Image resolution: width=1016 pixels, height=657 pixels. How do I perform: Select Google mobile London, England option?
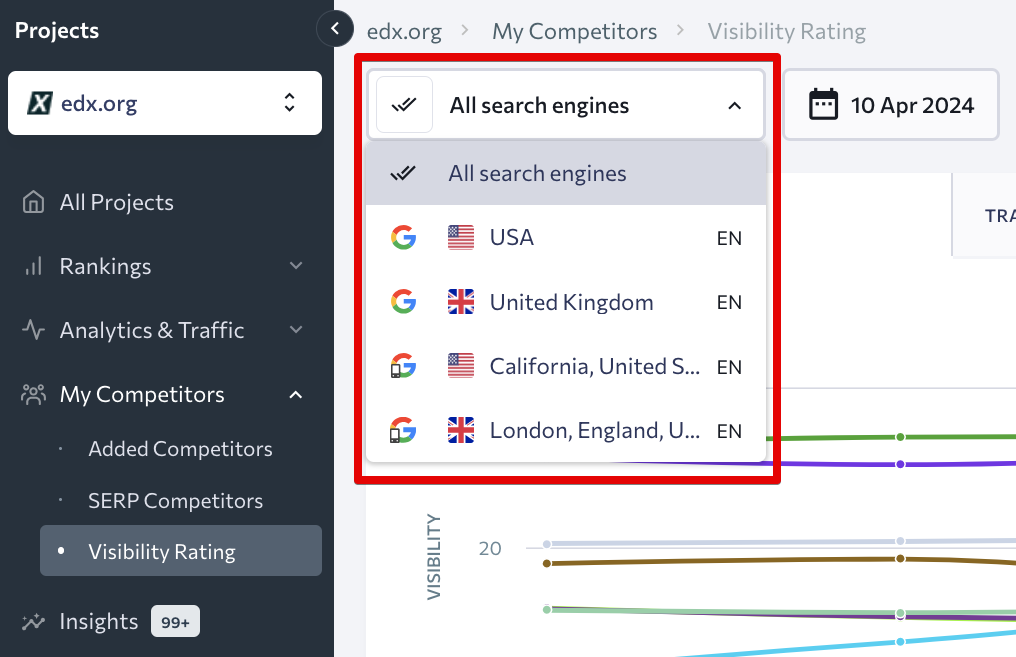[566, 430]
